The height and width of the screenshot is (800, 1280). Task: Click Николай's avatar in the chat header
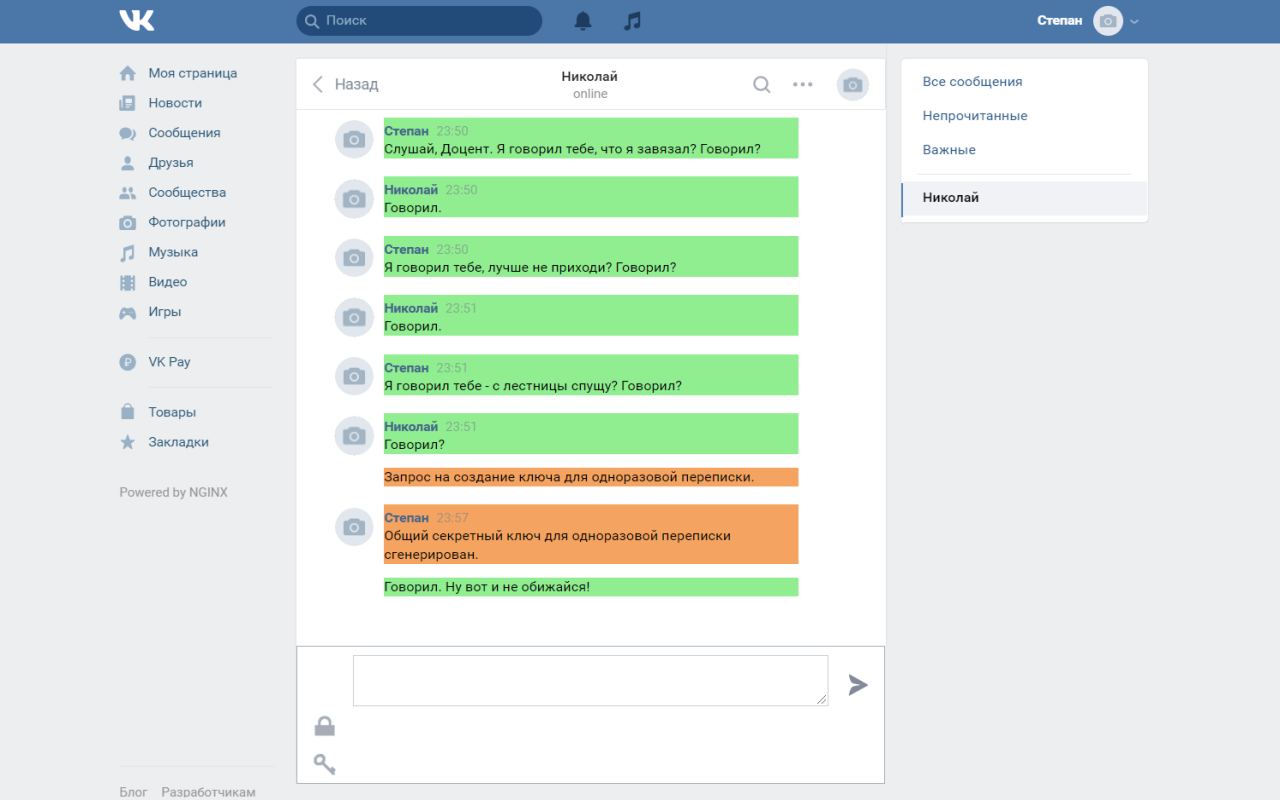click(853, 85)
